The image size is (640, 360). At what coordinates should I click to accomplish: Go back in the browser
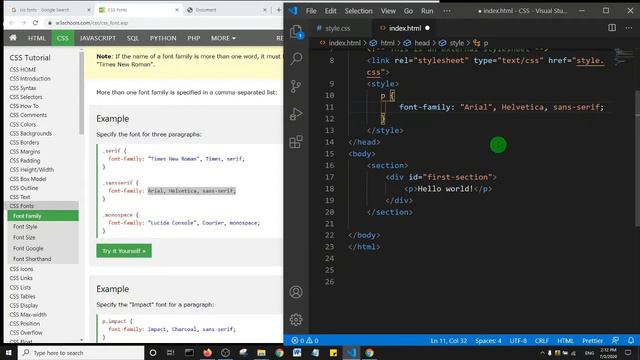tap(11, 23)
